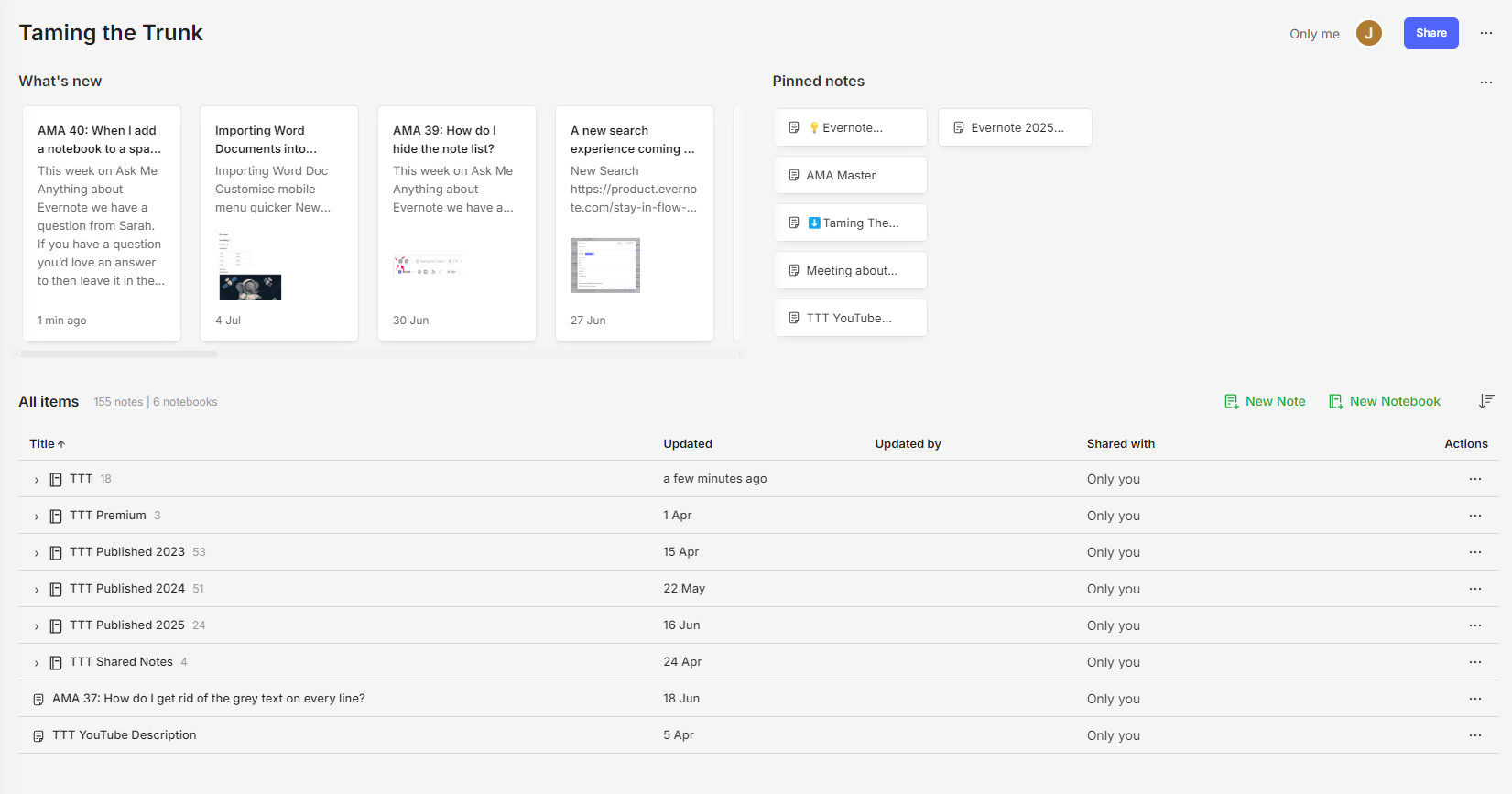
Task: Click the screenshot thumbnail in new search card
Action: coord(605,266)
